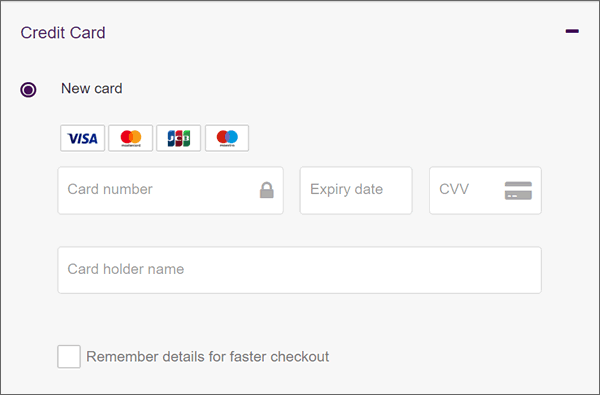The height and width of the screenshot is (395, 600).
Task: Enable the Remember details checkbox
Action: point(69,356)
